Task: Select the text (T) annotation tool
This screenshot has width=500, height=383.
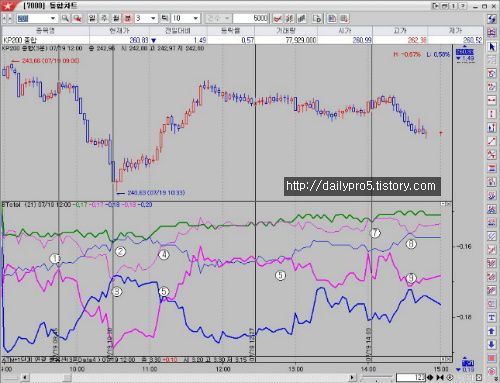Action: coord(492,317)
